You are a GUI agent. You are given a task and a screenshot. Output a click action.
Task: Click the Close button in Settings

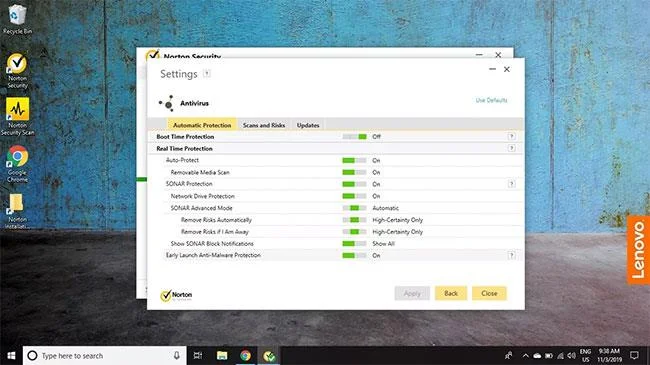pos(489,293)
